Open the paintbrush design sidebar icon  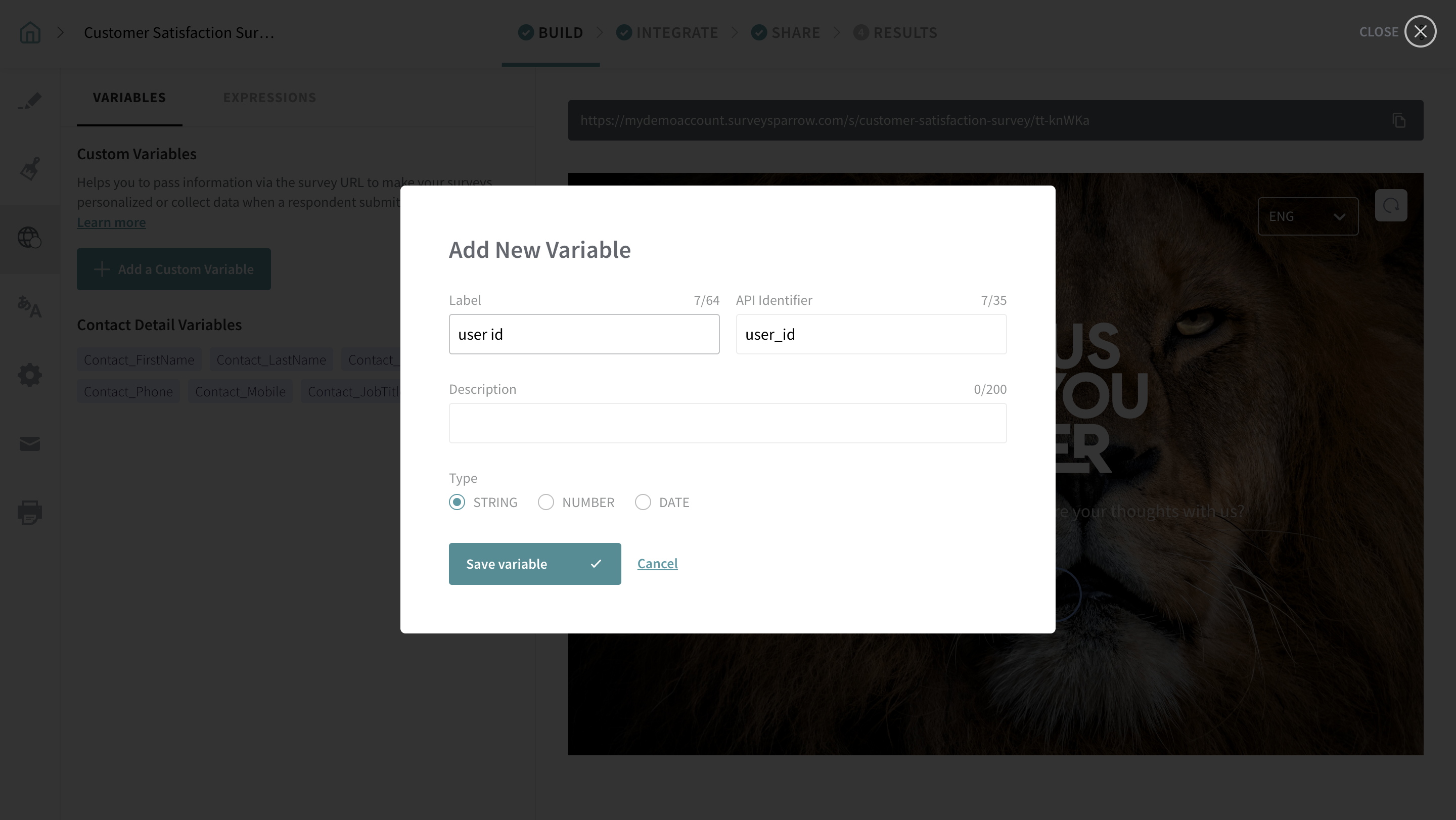tap(30, 168)
